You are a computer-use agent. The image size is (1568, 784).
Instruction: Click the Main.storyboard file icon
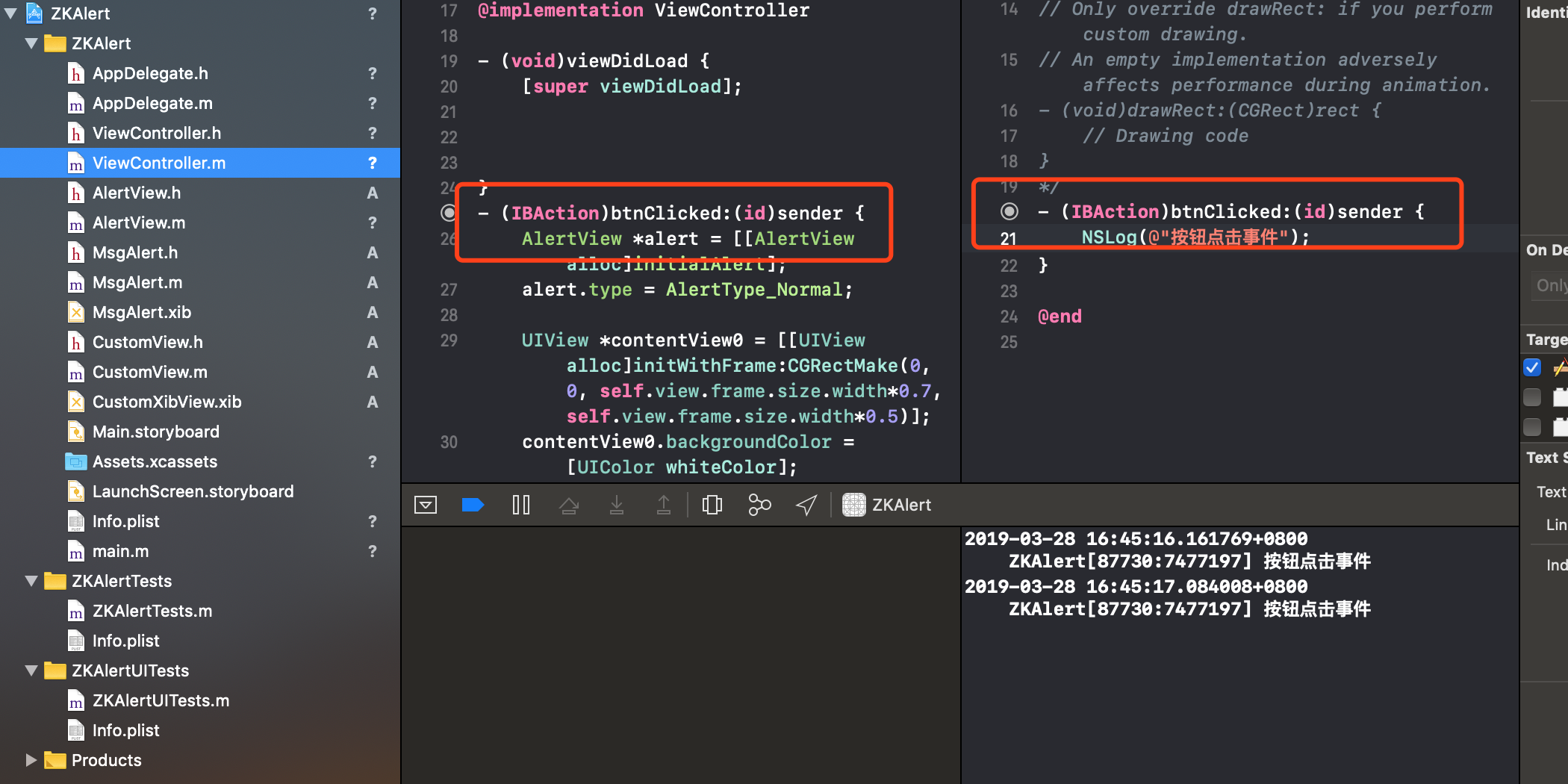pos(76,432)
